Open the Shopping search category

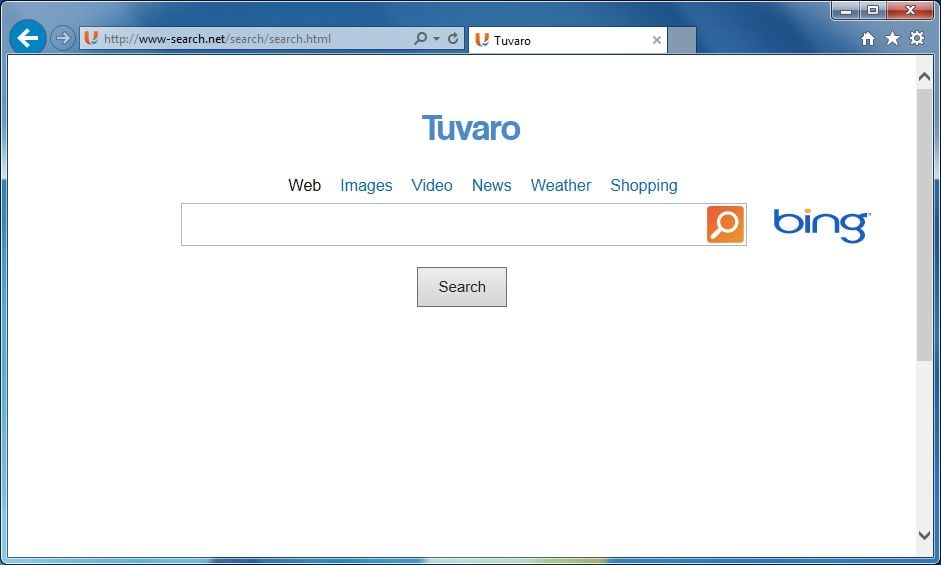click(644, 186)
